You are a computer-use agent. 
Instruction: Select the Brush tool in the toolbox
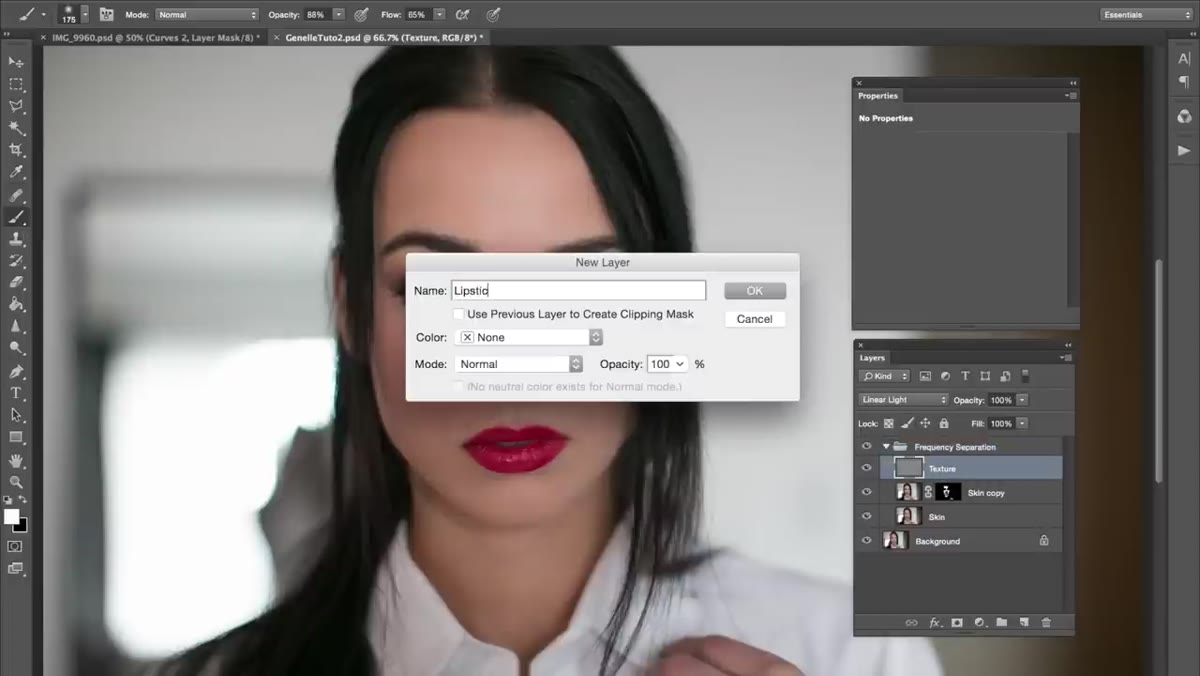[17, 217]
